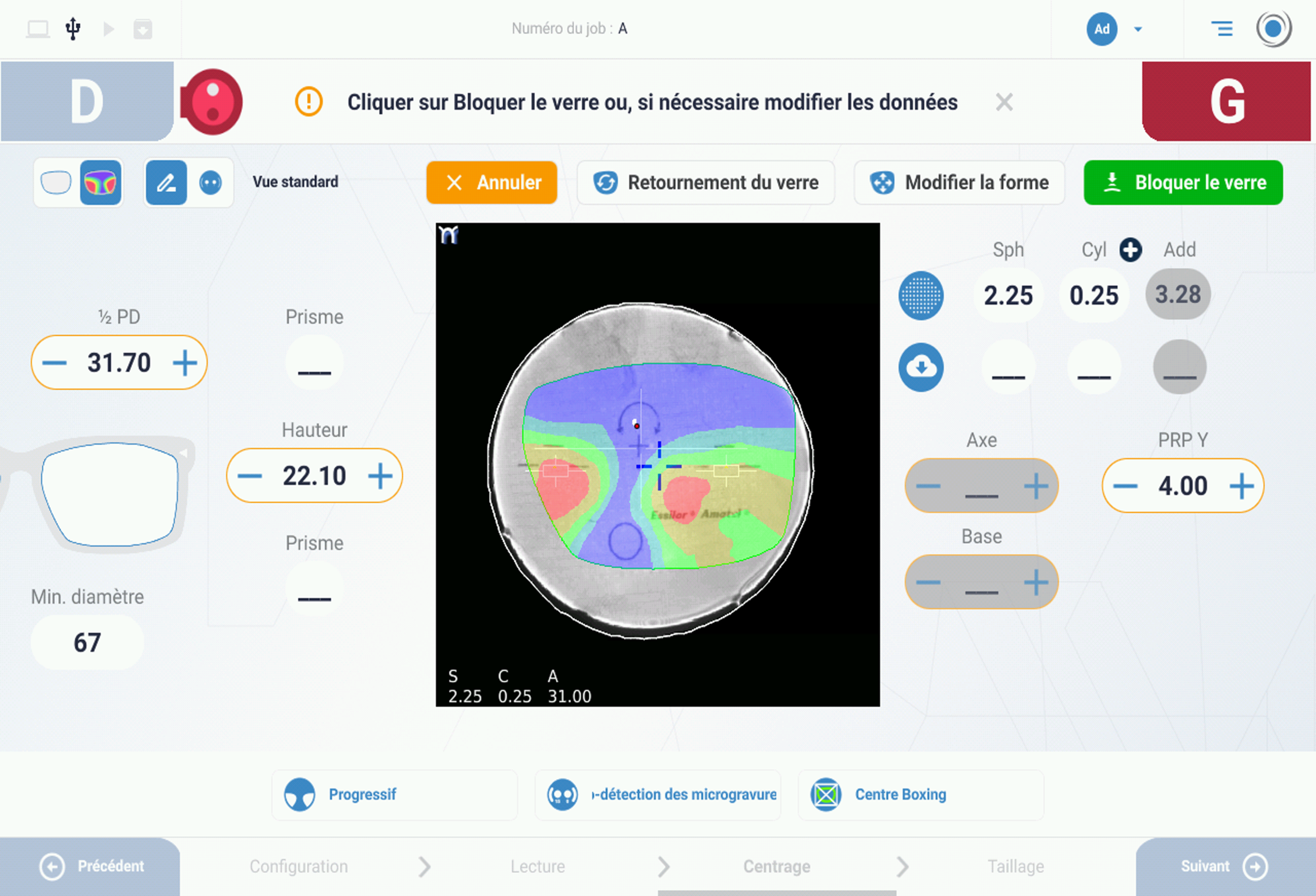Click the Add value 3.28
The height and width of the screenshot is (896, 1316).
click(1178, 294)
